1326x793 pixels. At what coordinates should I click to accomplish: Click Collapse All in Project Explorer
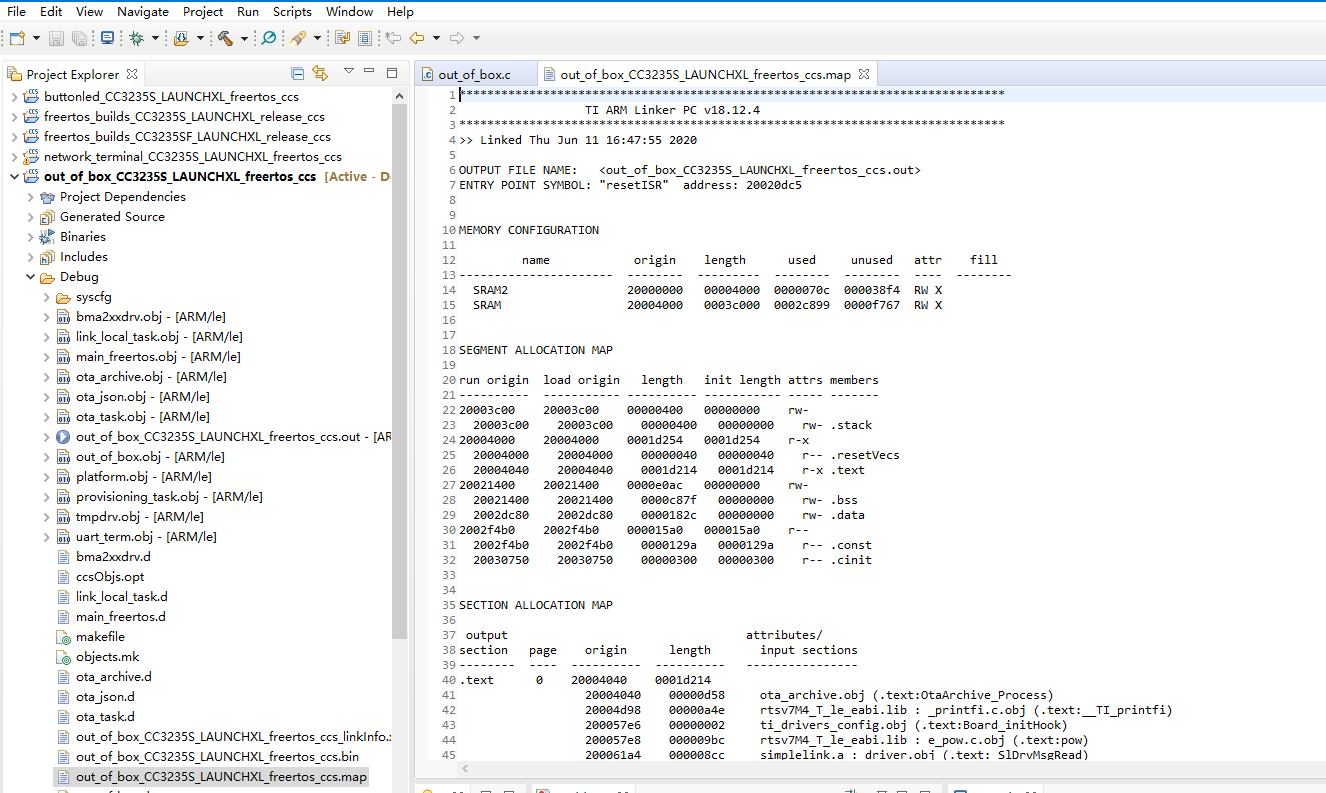click(297, 73)
